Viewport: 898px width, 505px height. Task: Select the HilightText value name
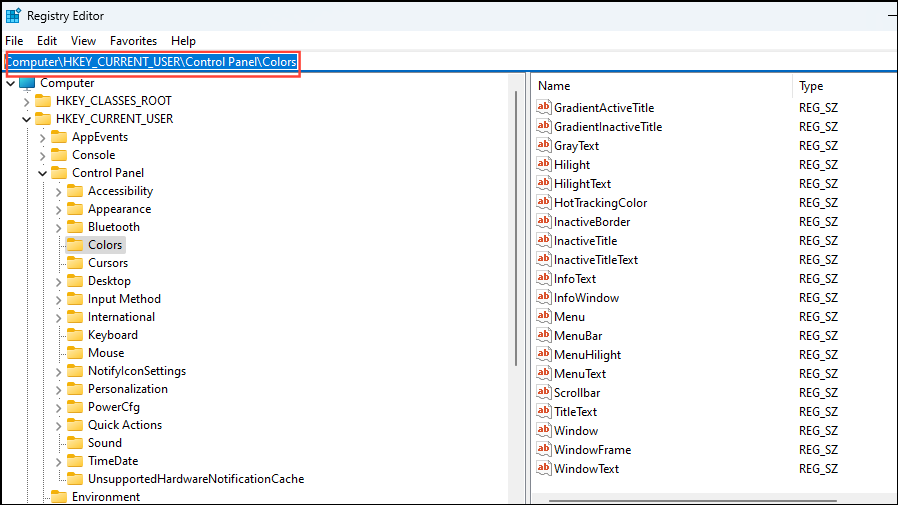point(582,183)
